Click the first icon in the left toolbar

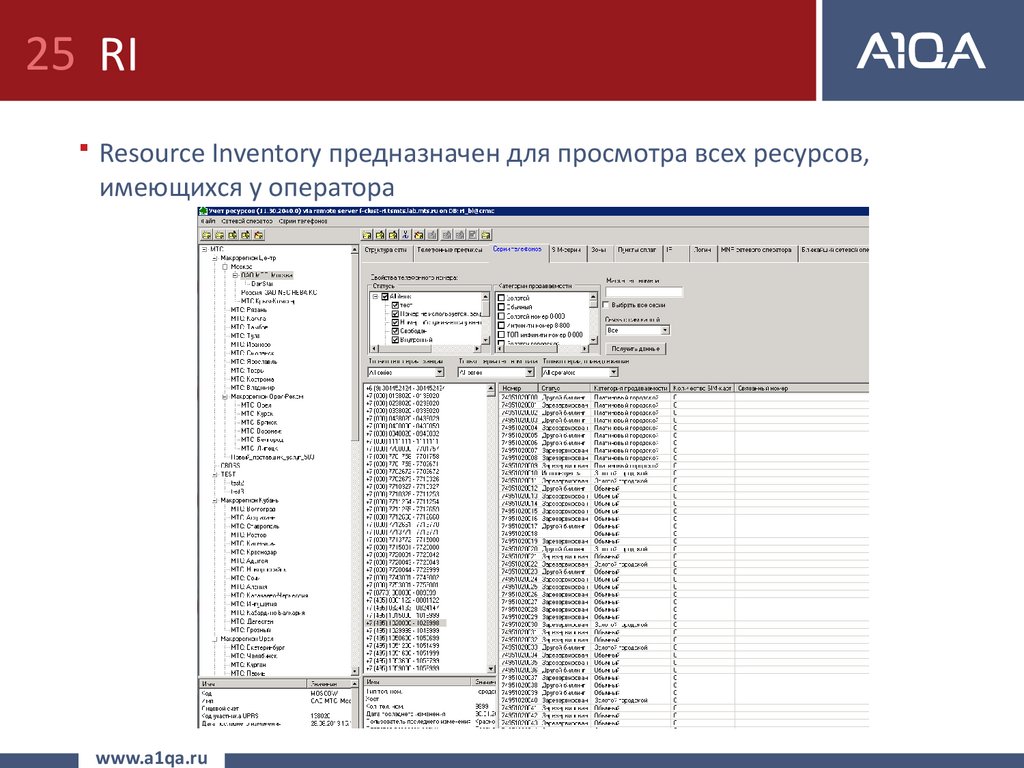[x=206, y=235]
